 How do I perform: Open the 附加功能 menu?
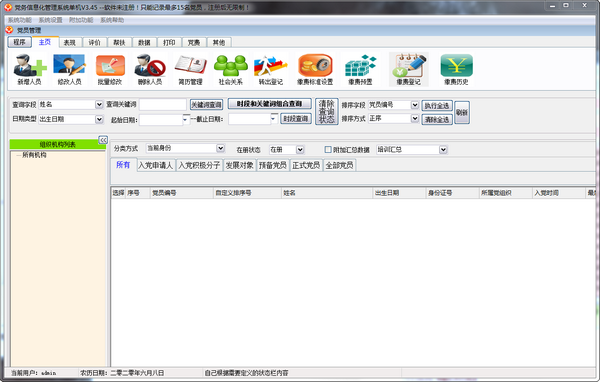coord(81,20)
